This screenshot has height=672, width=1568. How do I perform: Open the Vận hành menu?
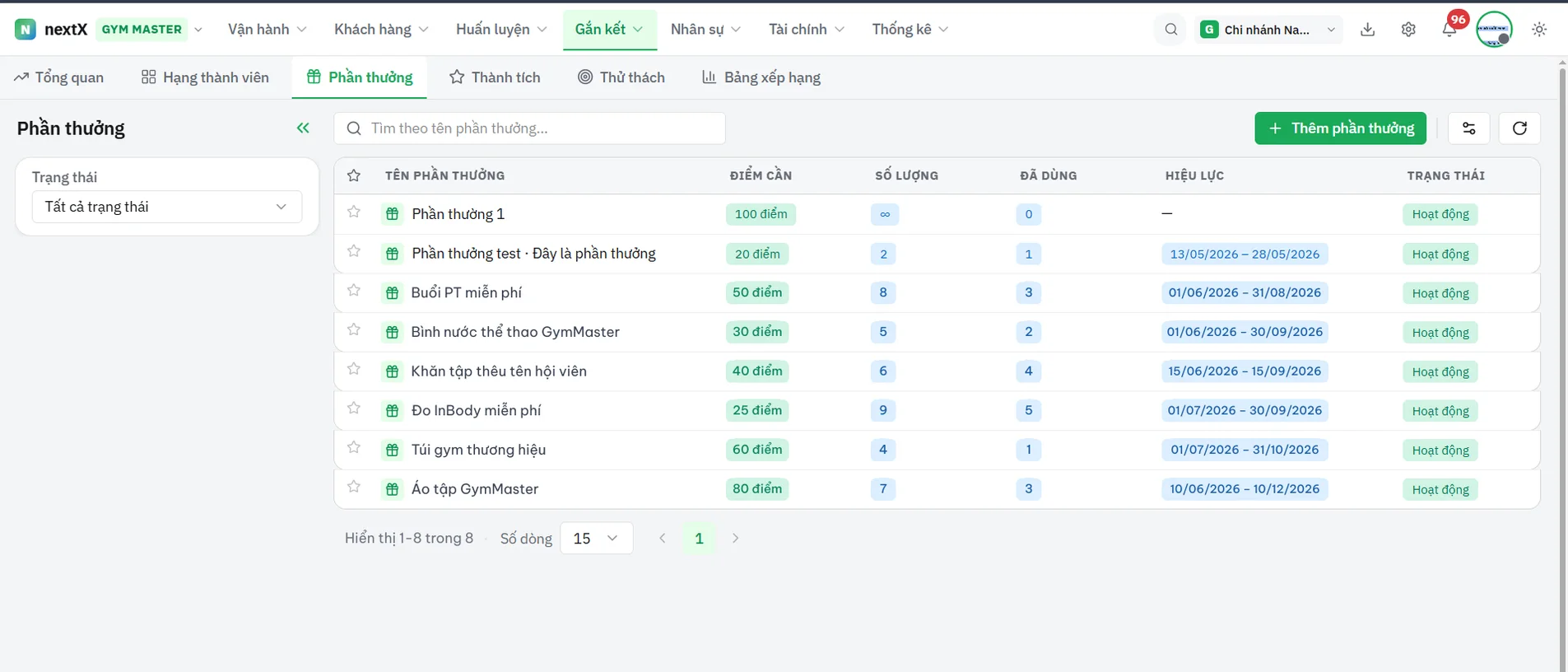coord(267,30)
